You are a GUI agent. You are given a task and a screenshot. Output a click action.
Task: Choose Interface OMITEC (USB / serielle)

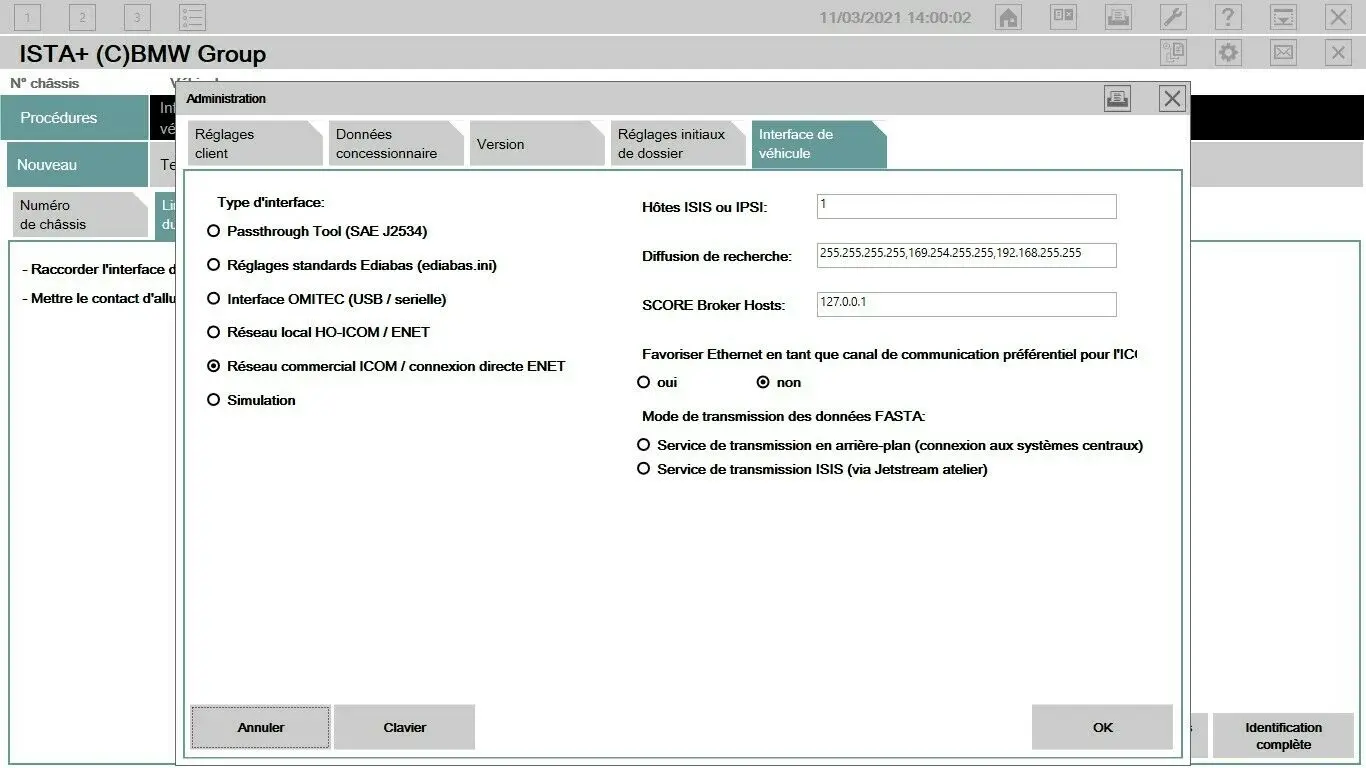(x=213, y=299)
